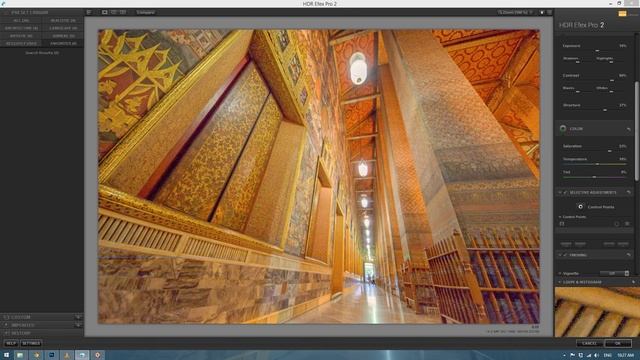The image size is (640, 360).
Task: Click the control point selection circle icon
Action: pos(617,224)
